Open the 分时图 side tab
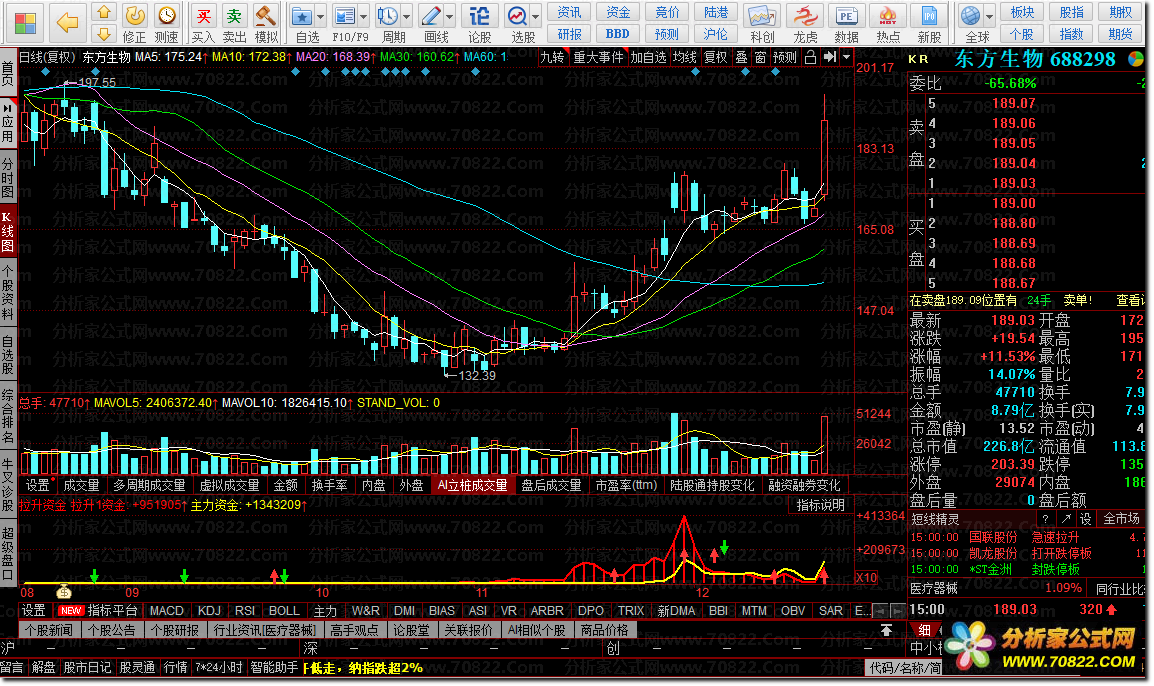Image resolution: width=1154 pixels, height=686 pixels. (7, 177)
